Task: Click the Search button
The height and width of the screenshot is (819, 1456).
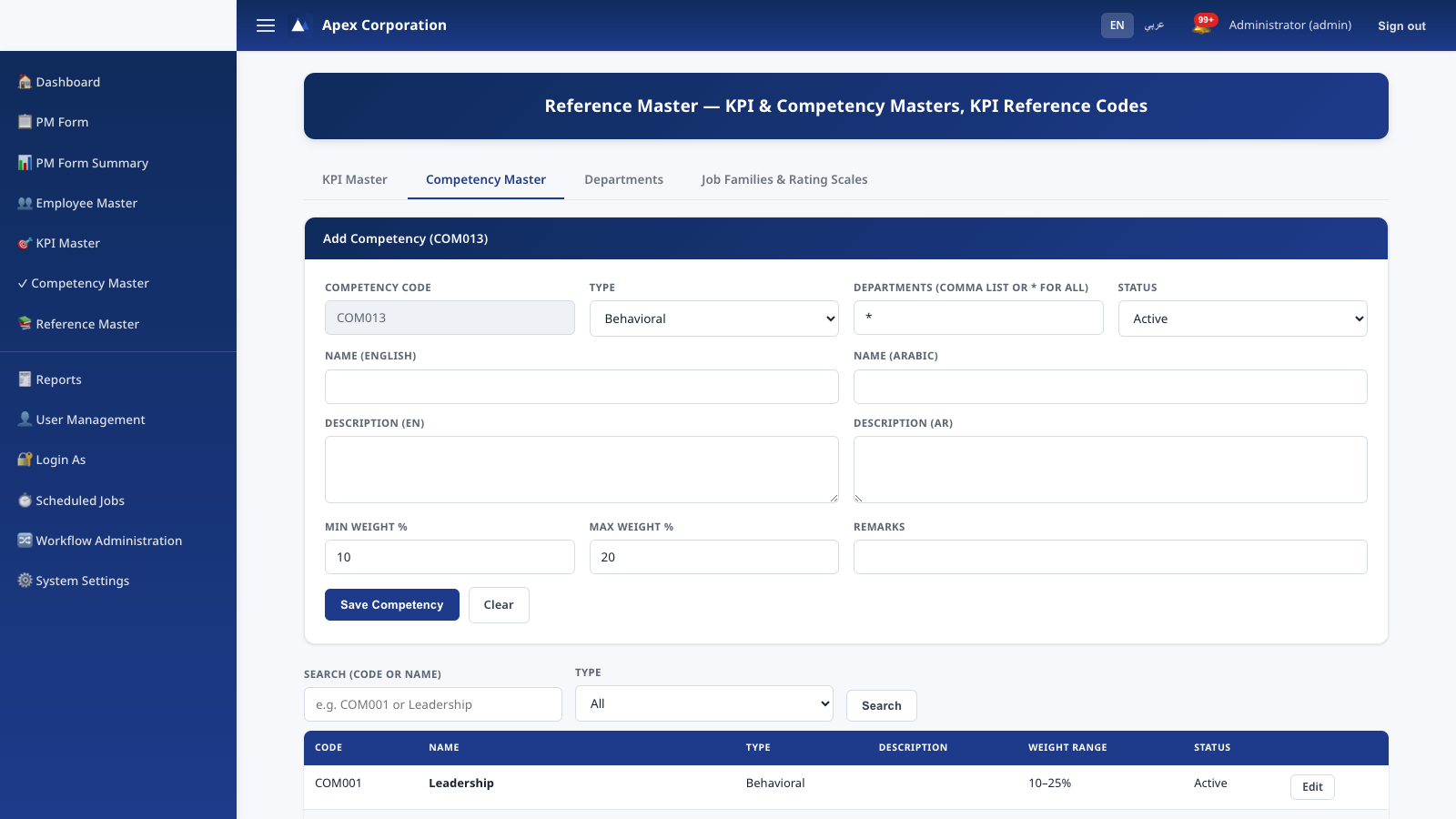Action: pos(882,705)
